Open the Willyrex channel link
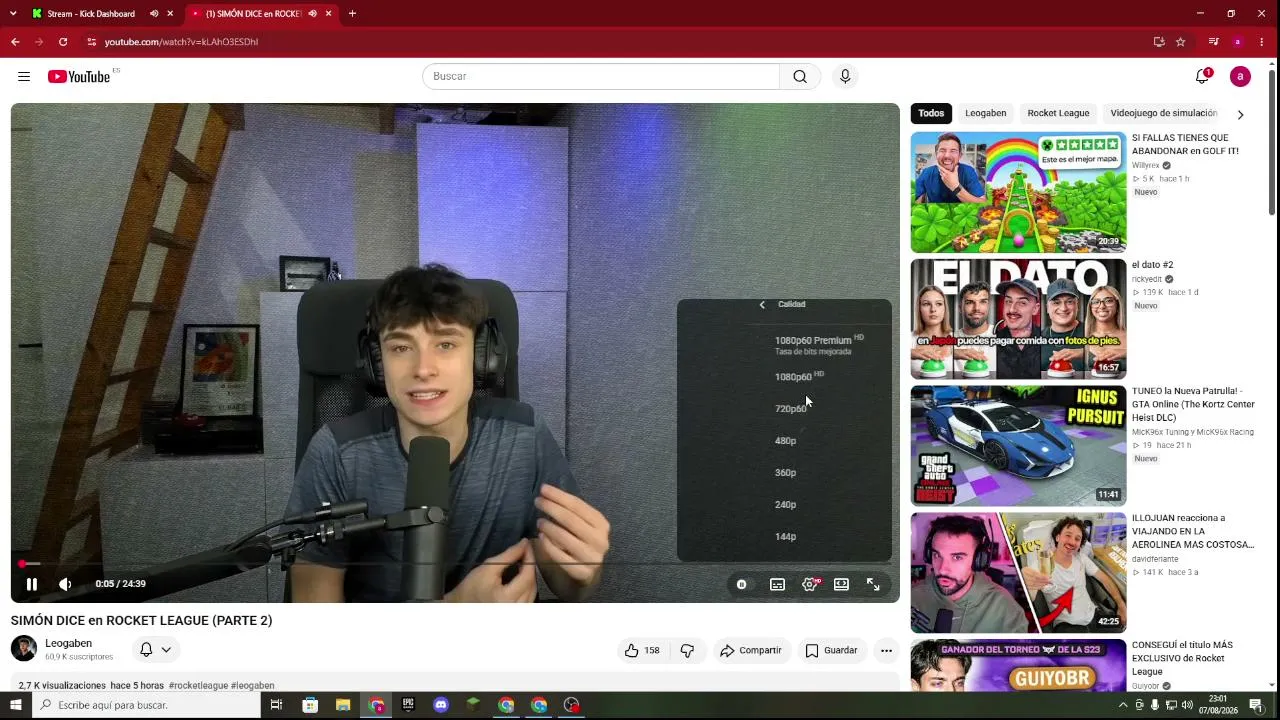The image size is (1280, 720). click(x=1145, y=165)
